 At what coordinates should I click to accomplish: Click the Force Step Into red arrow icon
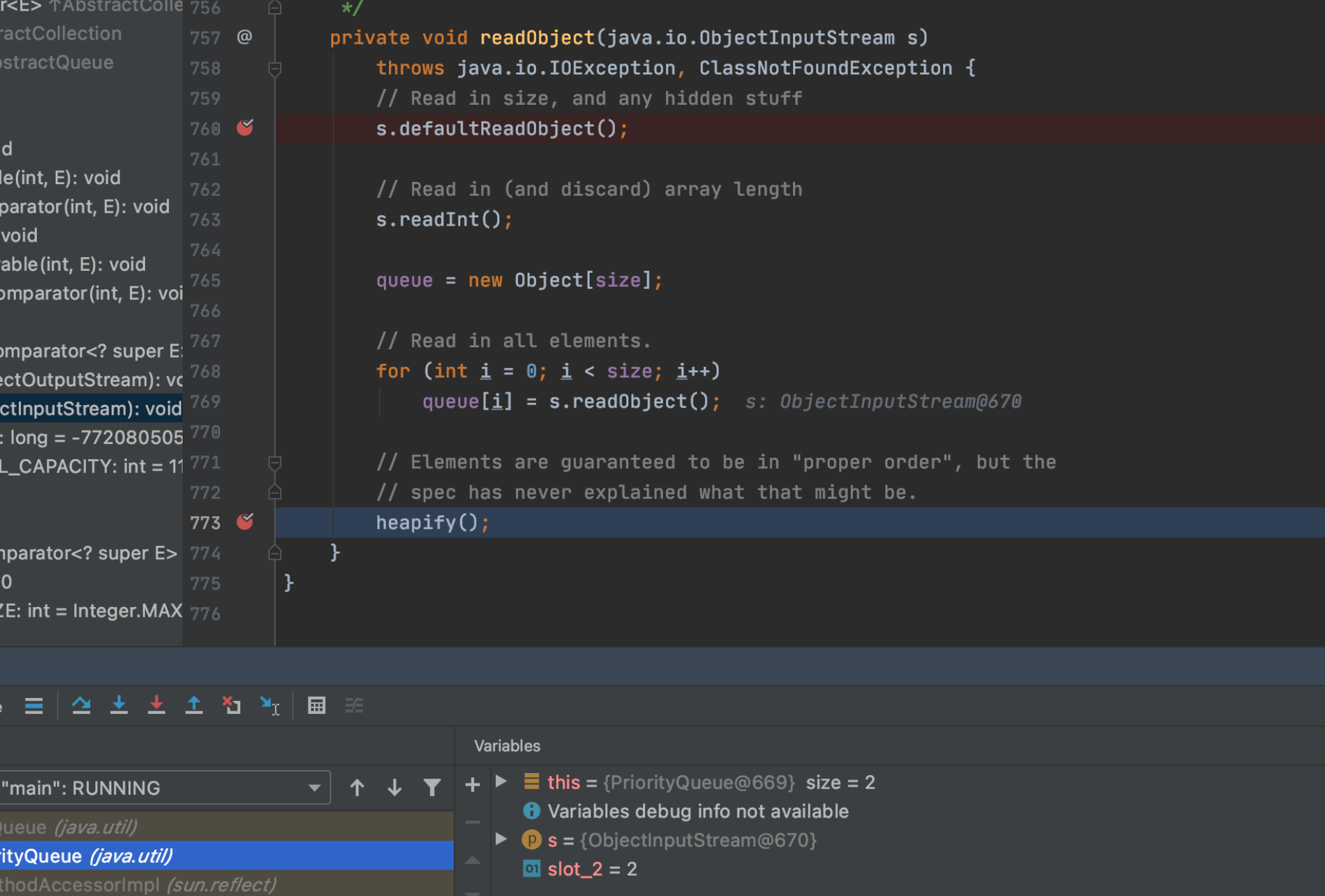pyautogui.click(x=156, y=706)
